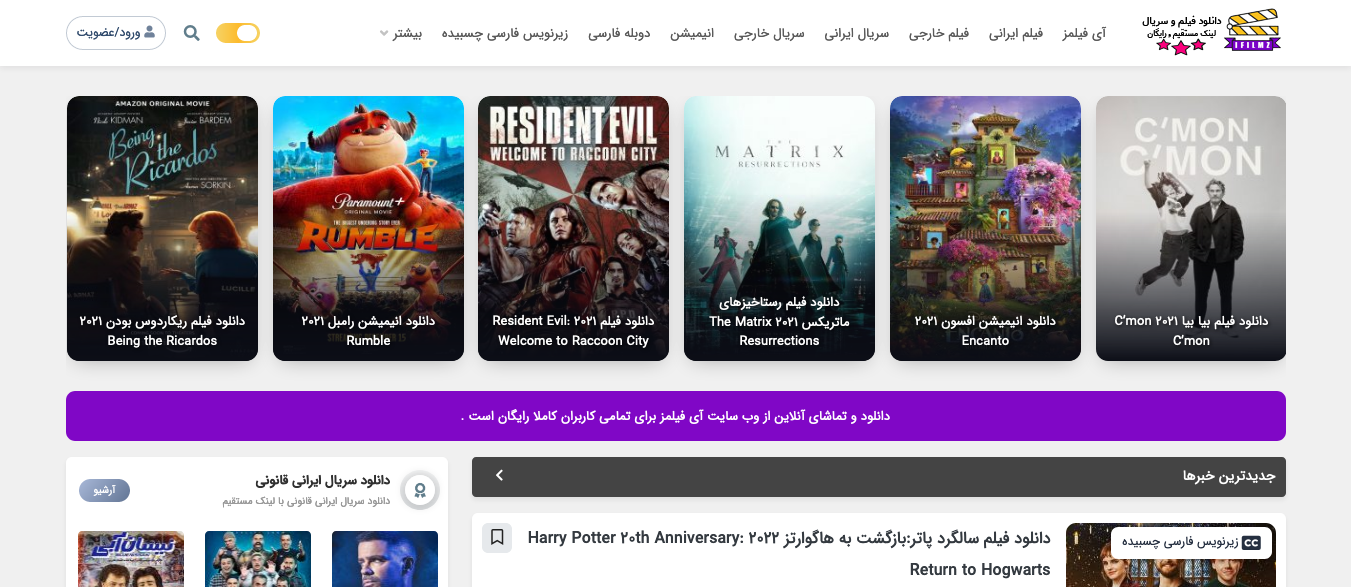
Task: Open the آرشیو archive button
Action: click(x=104, y=490)
